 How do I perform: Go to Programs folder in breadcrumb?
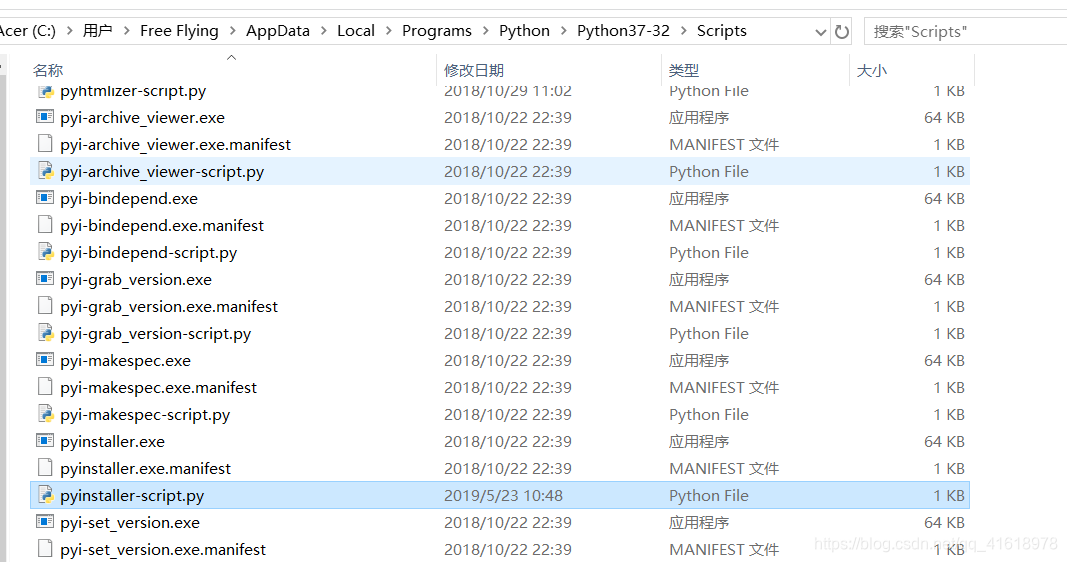point(437,31)
